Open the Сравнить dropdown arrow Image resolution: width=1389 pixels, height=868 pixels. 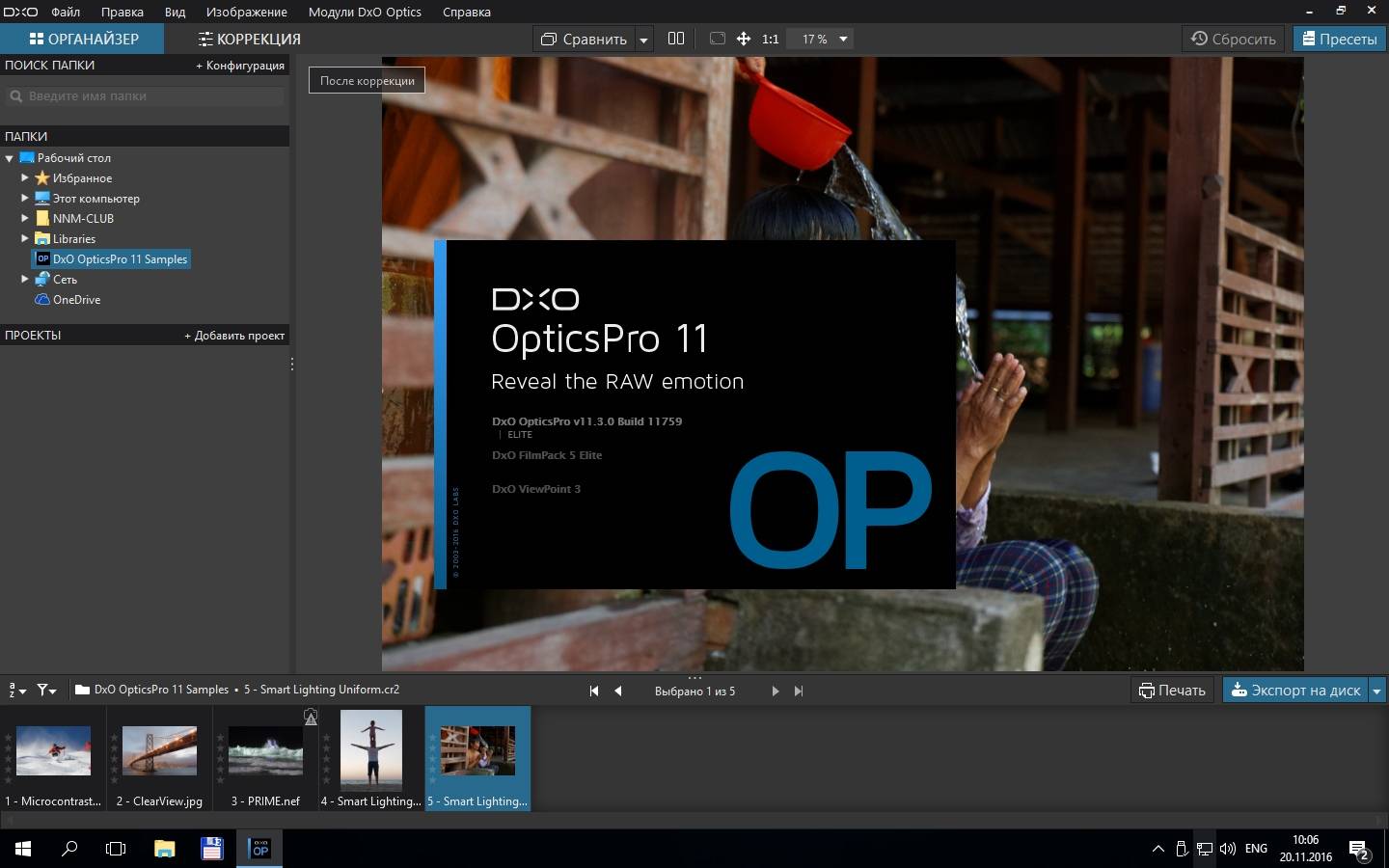coord(643,40)
